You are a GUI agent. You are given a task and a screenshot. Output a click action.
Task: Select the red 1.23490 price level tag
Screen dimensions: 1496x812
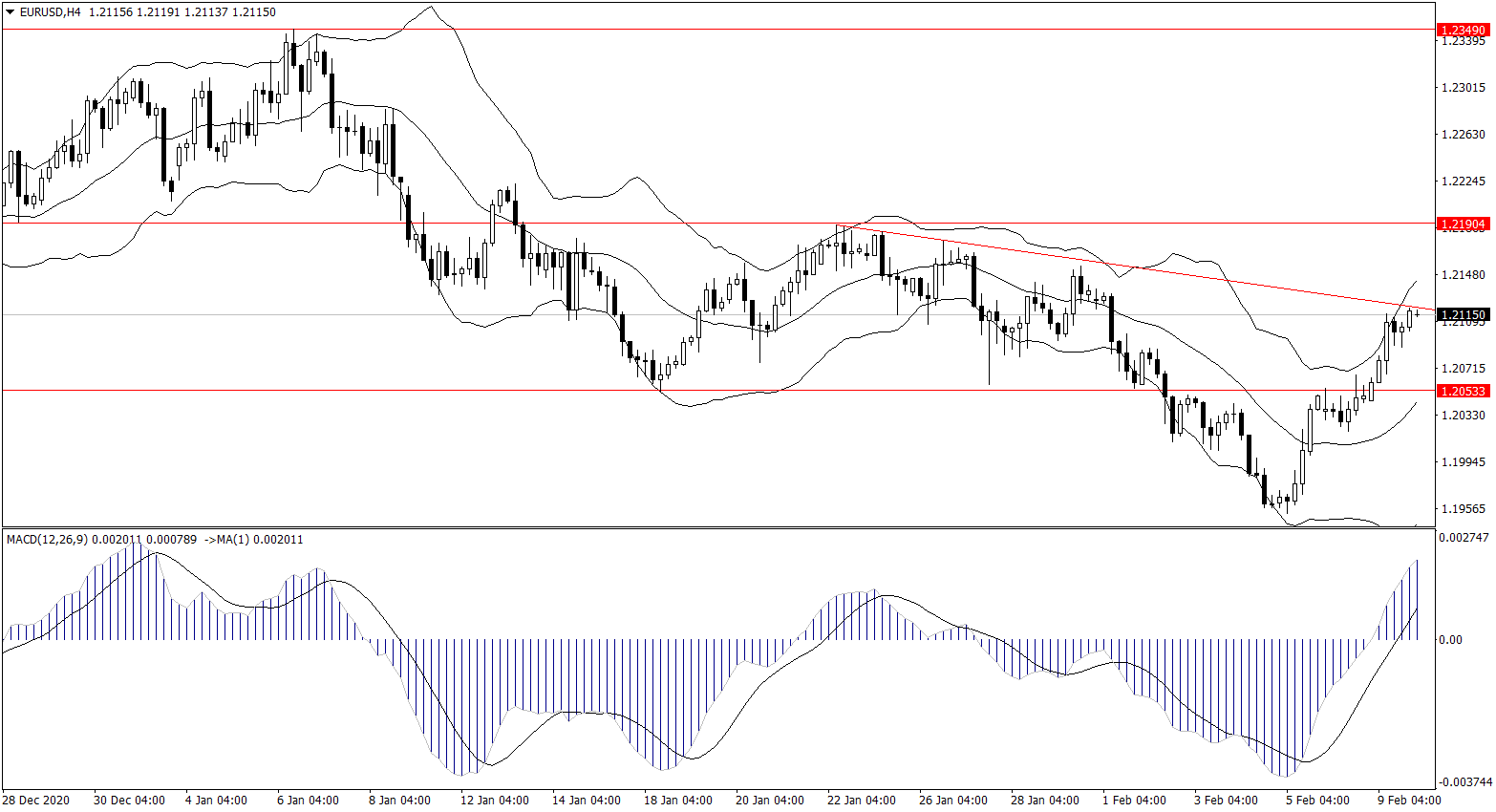pyautogui.click(x=1463, y=31)
